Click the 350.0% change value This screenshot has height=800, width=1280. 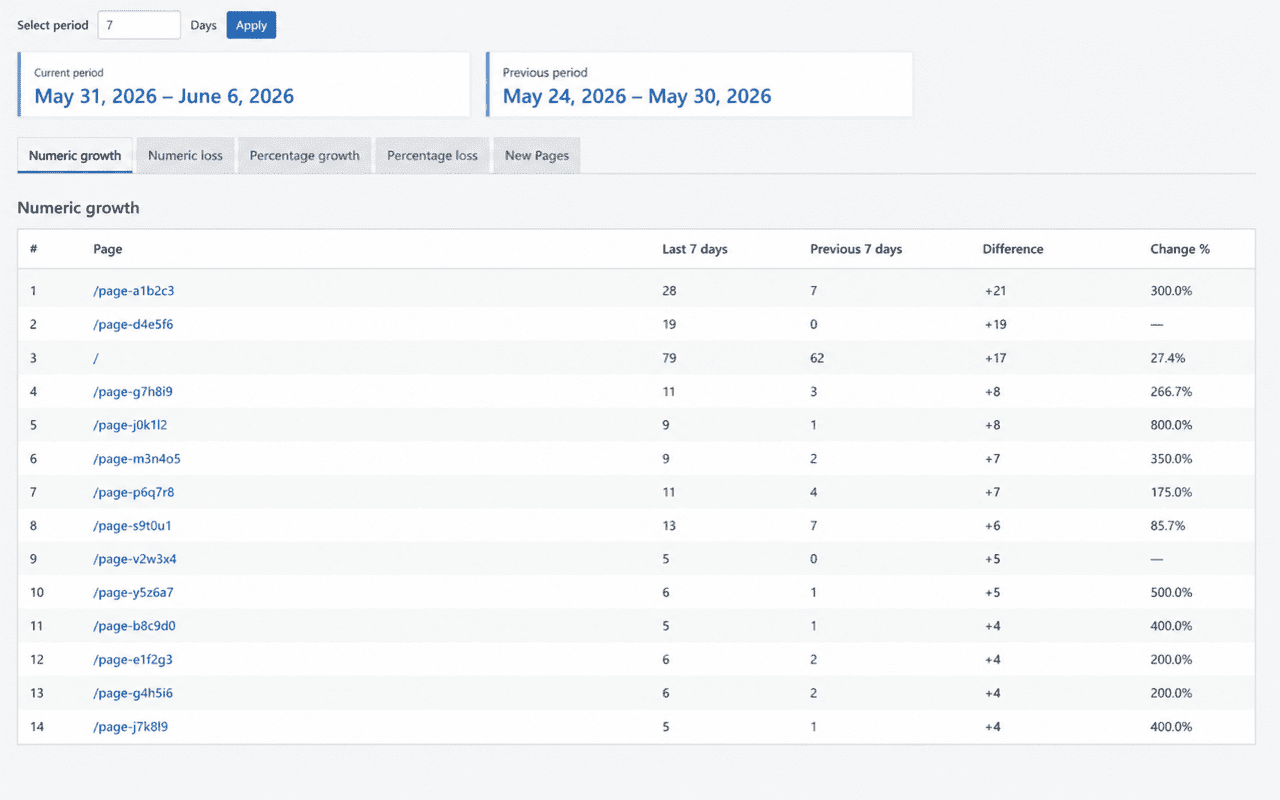tap(1171, 459)
